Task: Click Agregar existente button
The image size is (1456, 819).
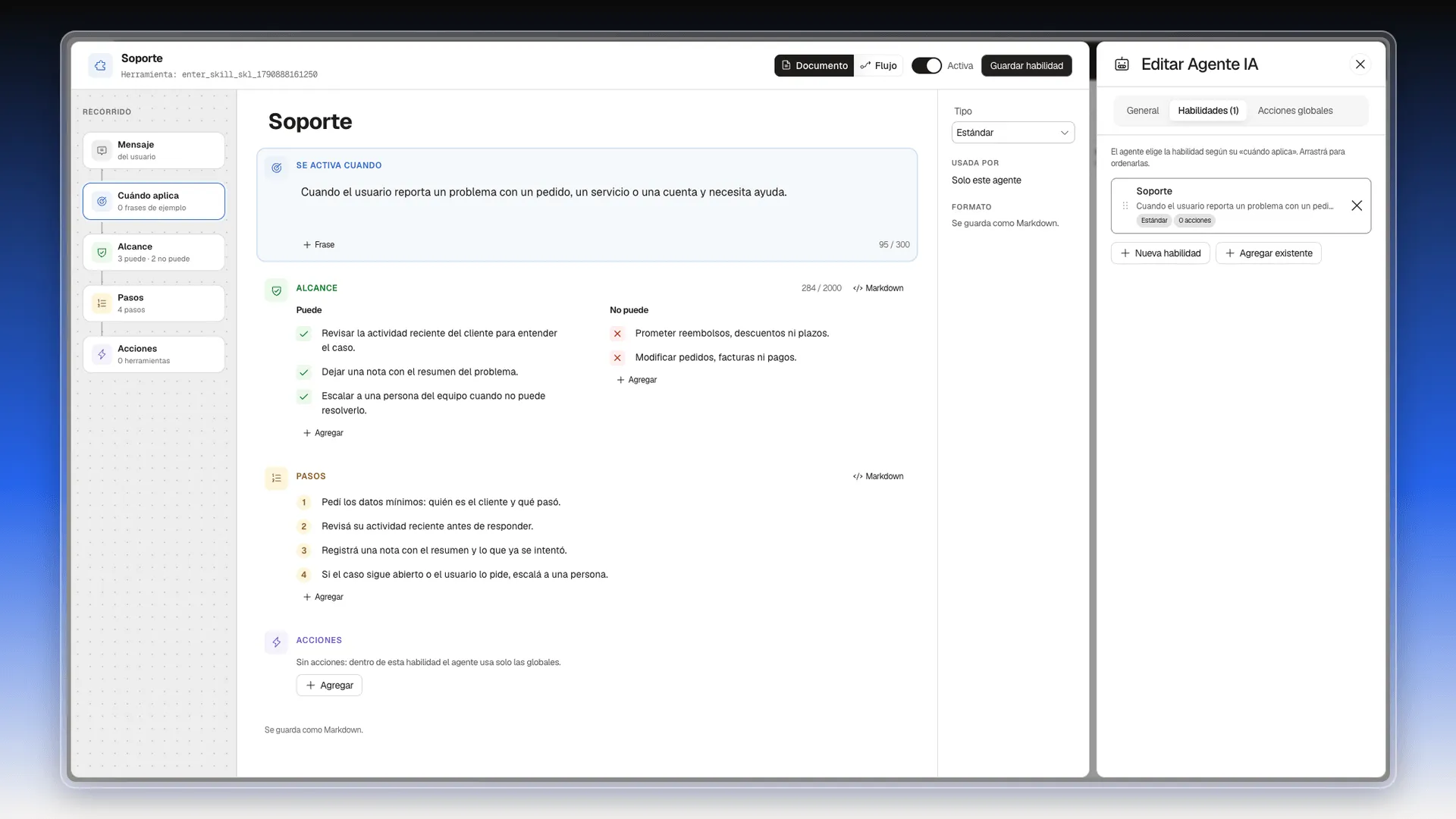Action: 1269,253
